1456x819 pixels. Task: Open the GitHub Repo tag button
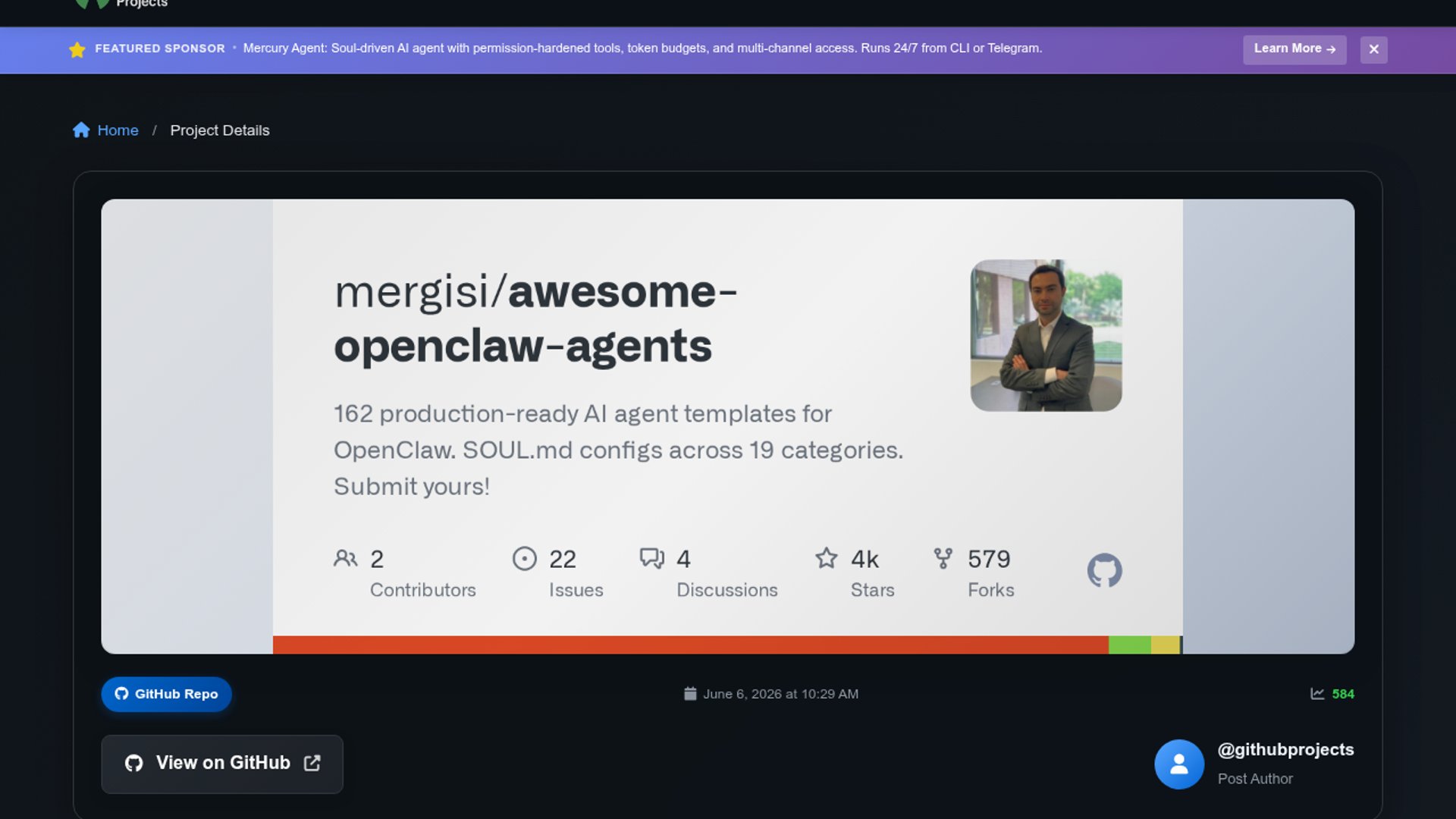[166, 694]
